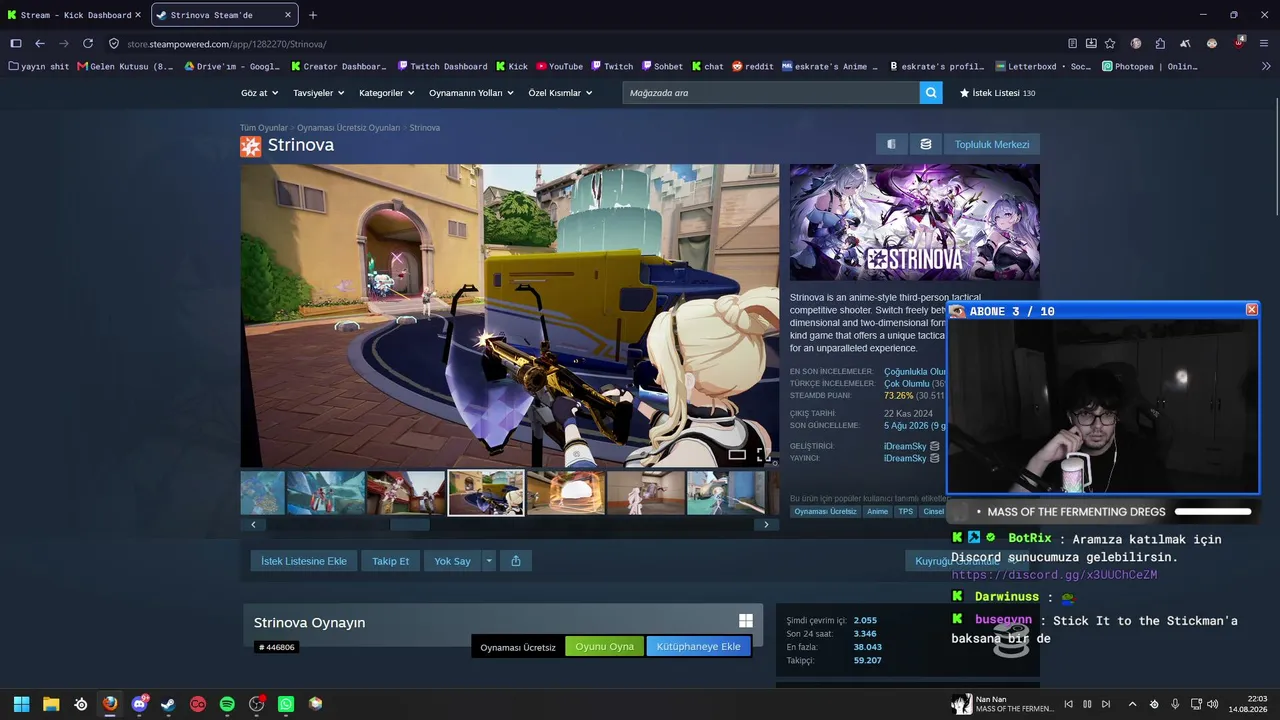Viewport: 1280px width, 720px height.
Task: Skip to next track in taskbar media controls
Action: tap(1107, 704)
